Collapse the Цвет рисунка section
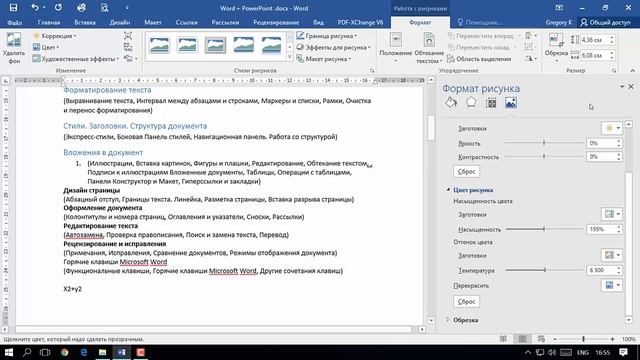Screen dimensions: 640x360 [x=448, y=190]
